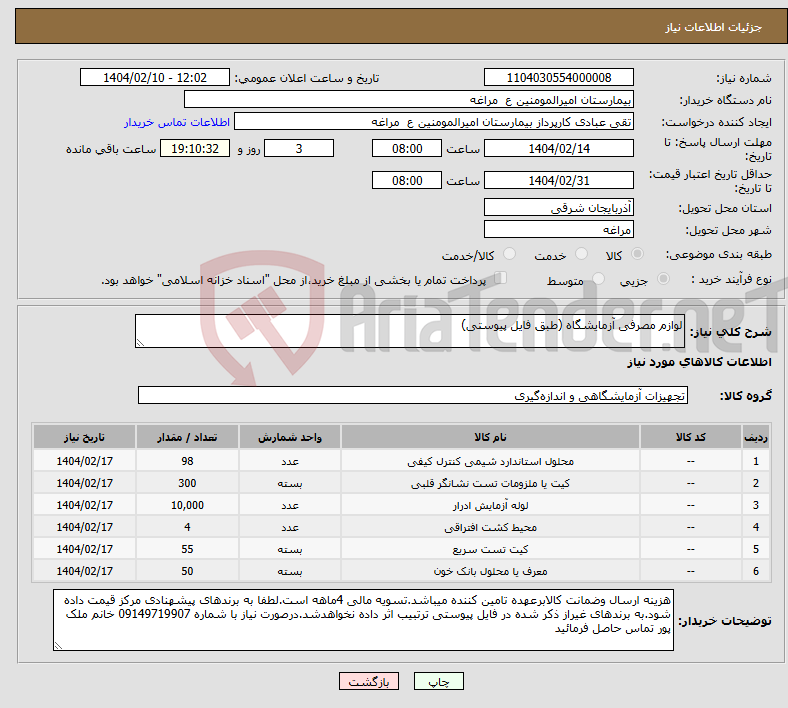Click the delivery city field مراغه

pos(558,229)
